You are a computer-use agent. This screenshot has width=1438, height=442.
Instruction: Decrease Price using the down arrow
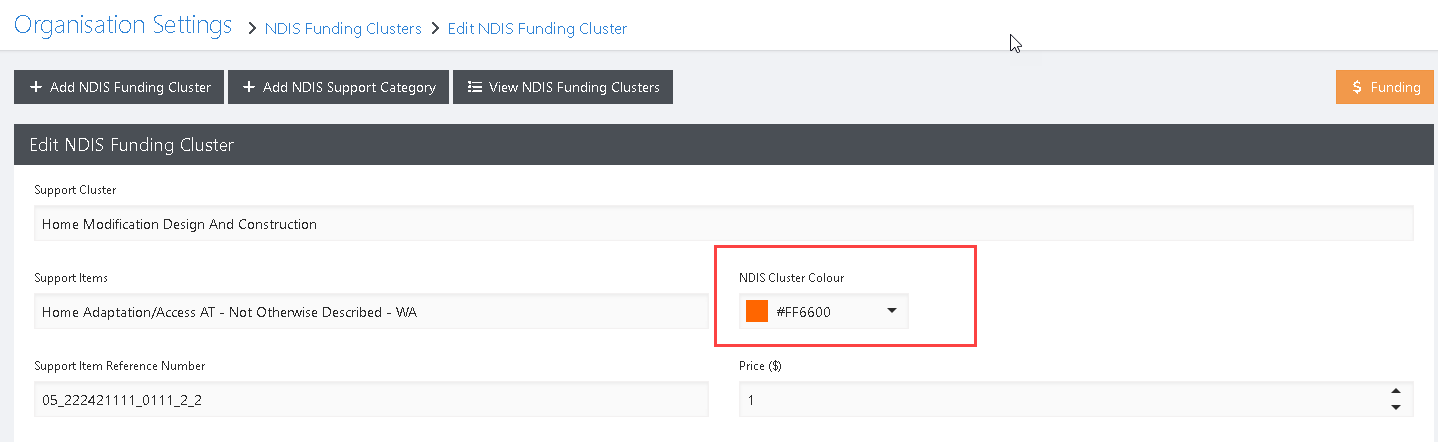[1395, 407]
